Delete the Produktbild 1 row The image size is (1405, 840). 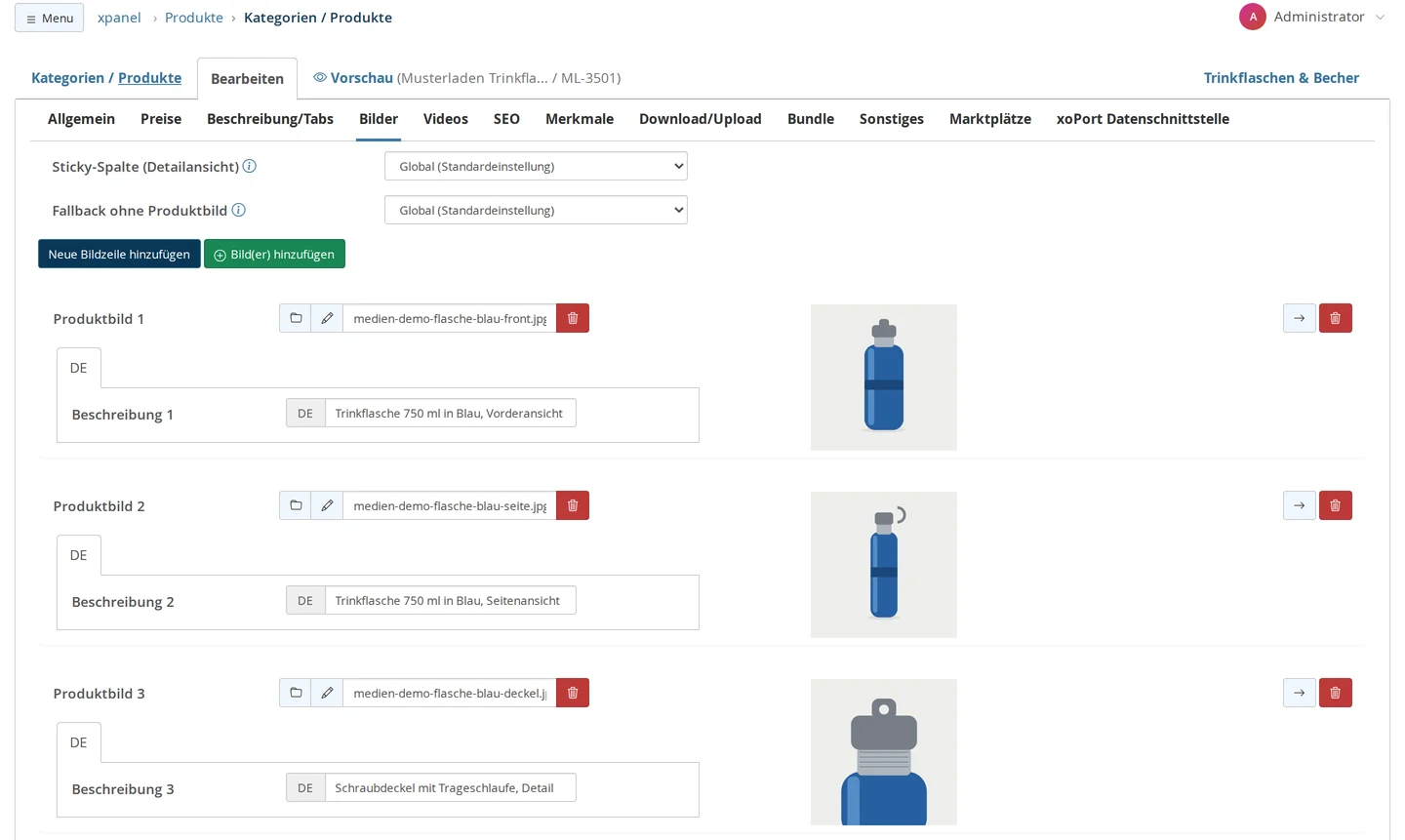[x=1336, y=318]
